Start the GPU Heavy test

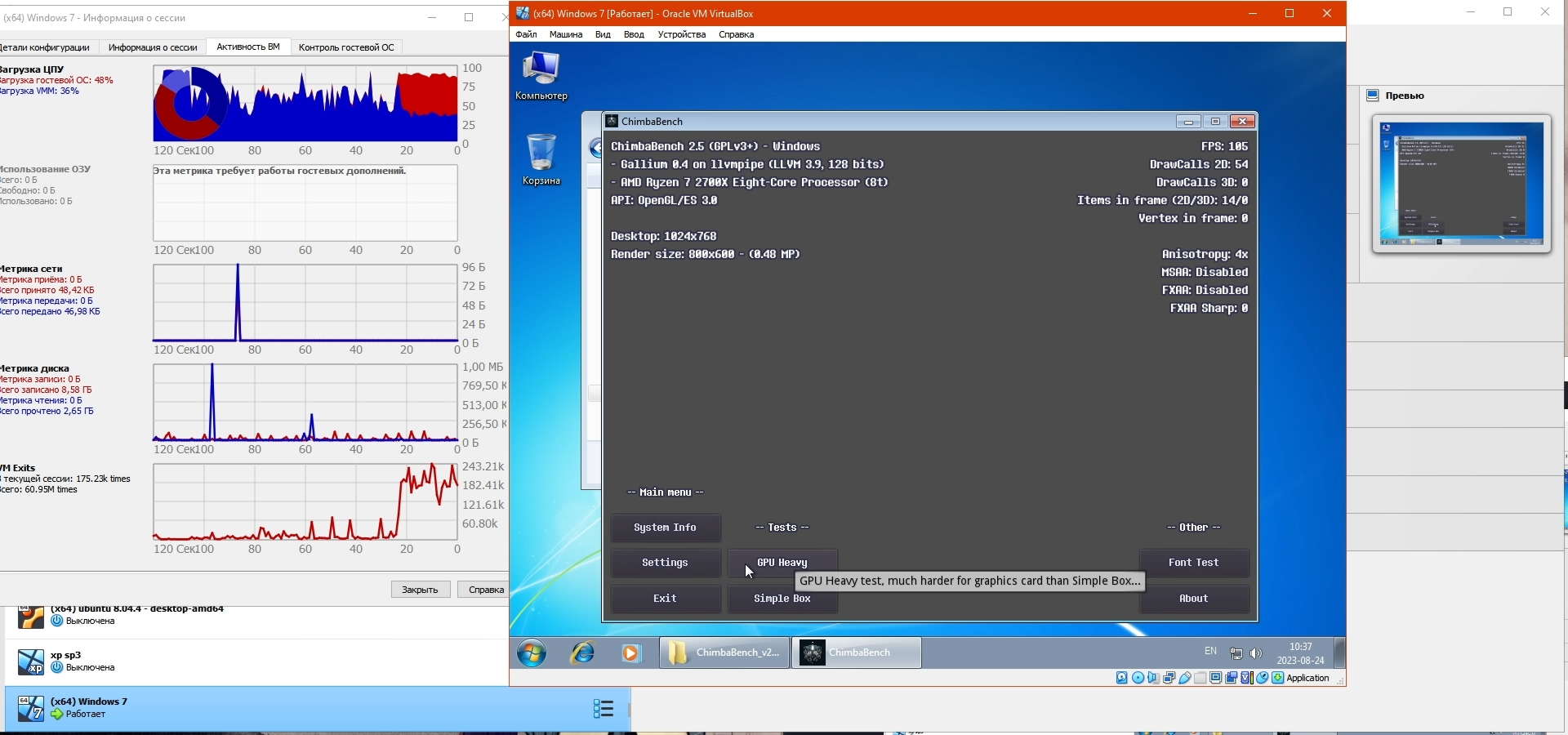(x=782, y=563)
